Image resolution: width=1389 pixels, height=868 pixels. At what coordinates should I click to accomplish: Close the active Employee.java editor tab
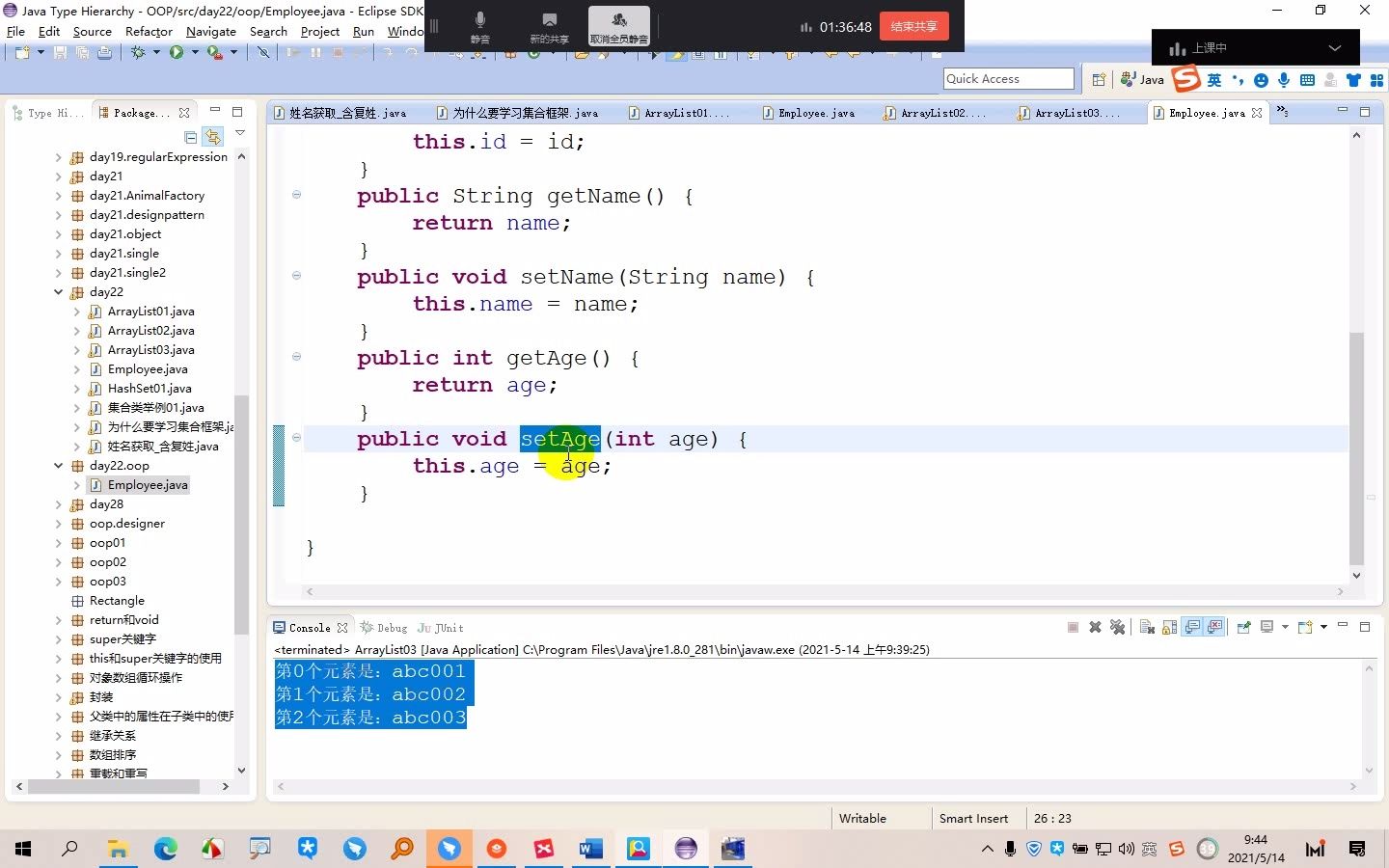[x=1257, y=113]
